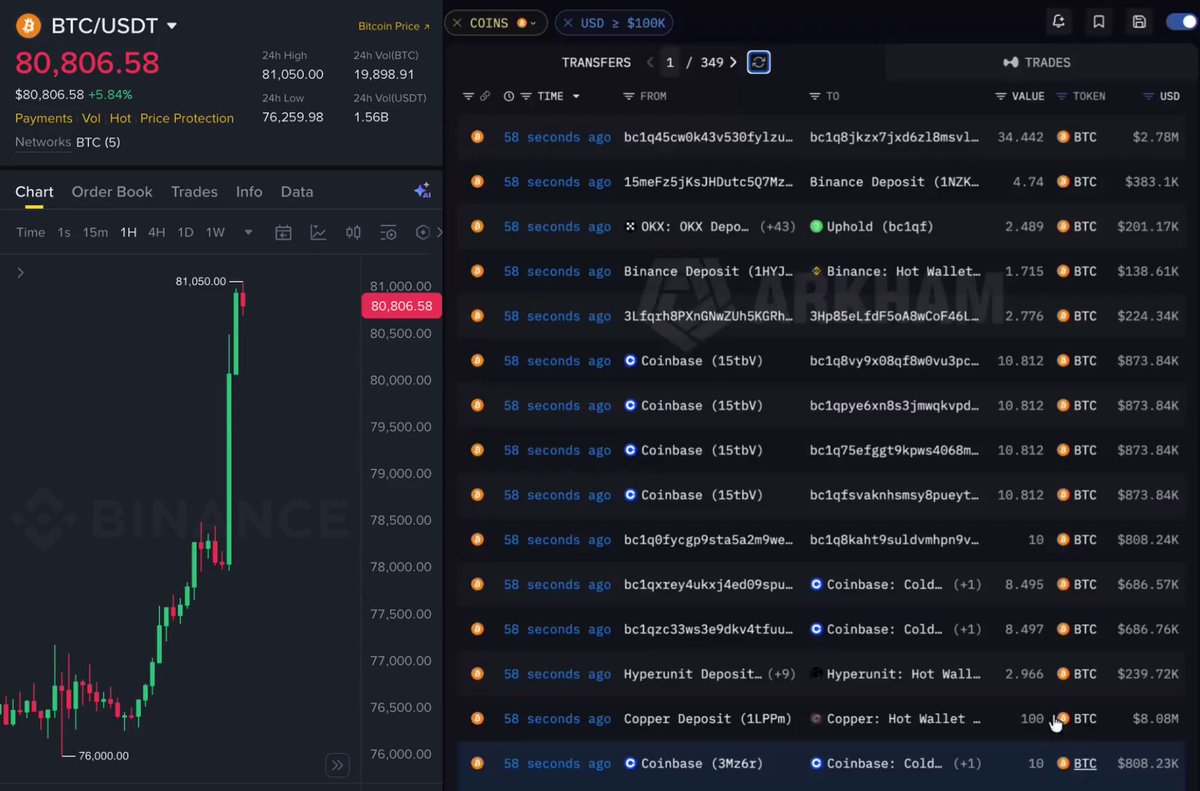Image resolution: width=1200 pixels, height=791 pixels.
Task: Click the hexagon settings icon on chart toolbar
Action: click(x=422, y=232)
